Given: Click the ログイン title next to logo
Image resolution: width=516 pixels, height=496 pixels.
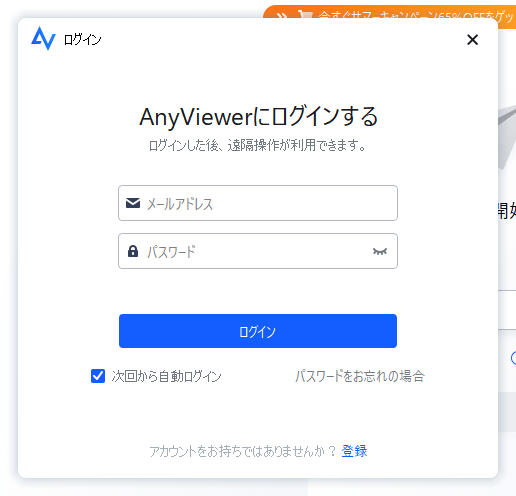Looking at the screenshot, I should 83,40.
